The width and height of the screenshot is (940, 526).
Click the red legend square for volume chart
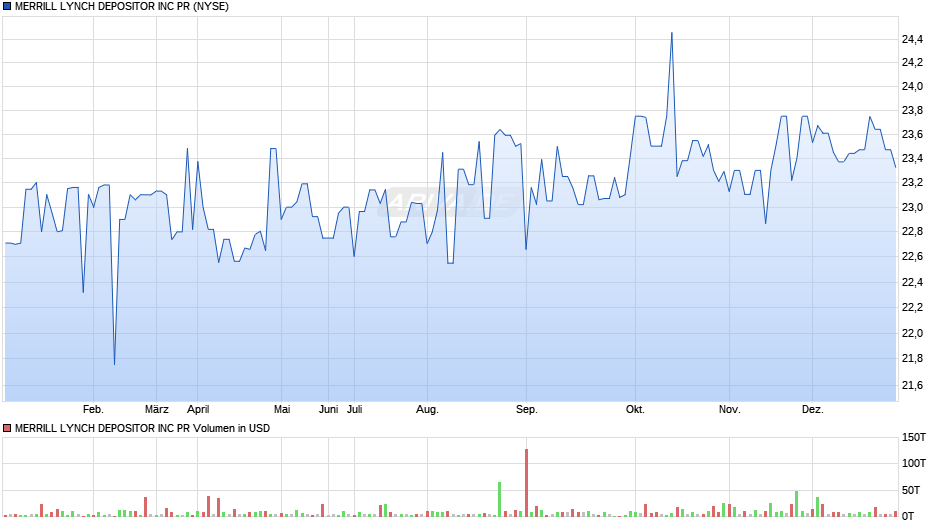pos(7,428)
